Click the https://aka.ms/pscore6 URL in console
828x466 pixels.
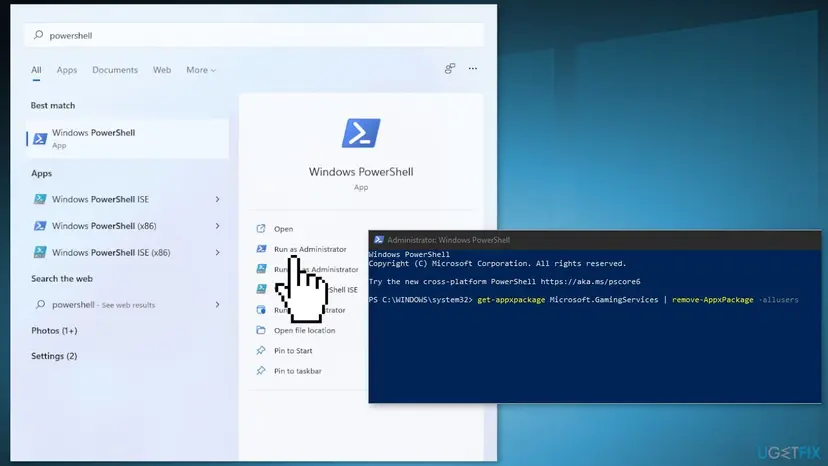click(x=590, y=282)
